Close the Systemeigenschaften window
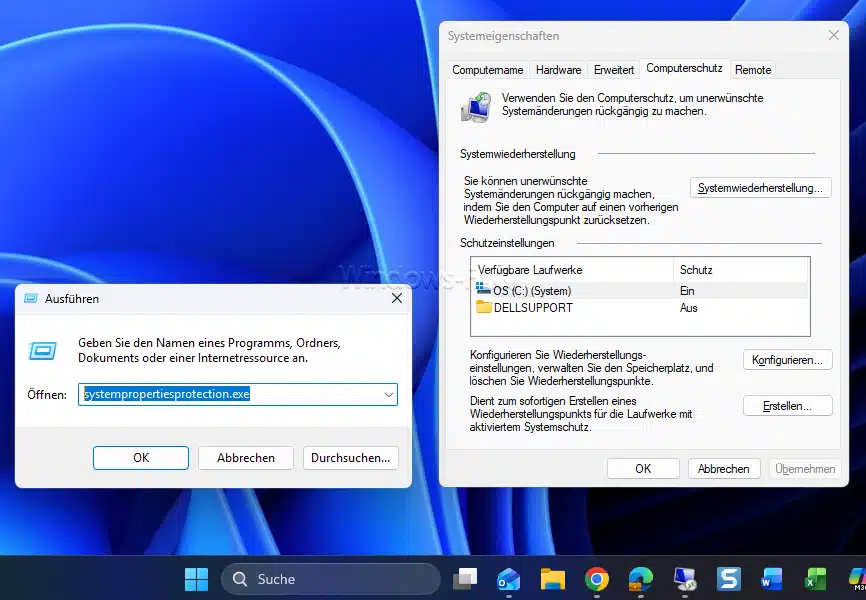866x600 pixels. click(x=833, y=35)
